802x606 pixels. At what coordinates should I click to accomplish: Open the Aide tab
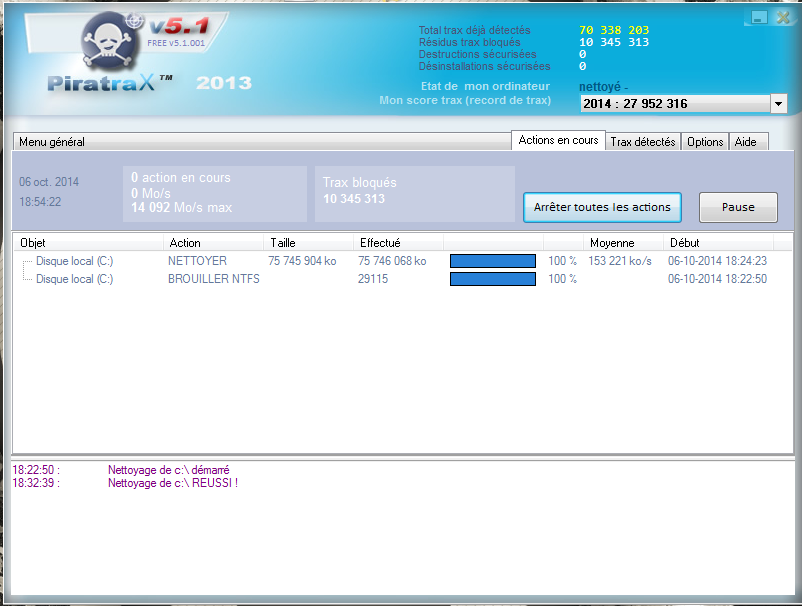point(748,142)
